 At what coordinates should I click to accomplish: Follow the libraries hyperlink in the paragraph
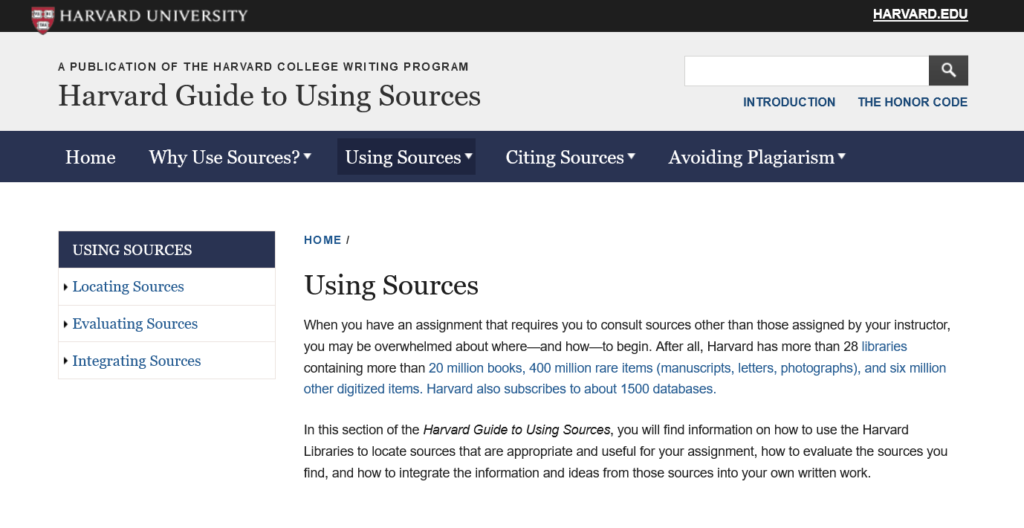884,346
